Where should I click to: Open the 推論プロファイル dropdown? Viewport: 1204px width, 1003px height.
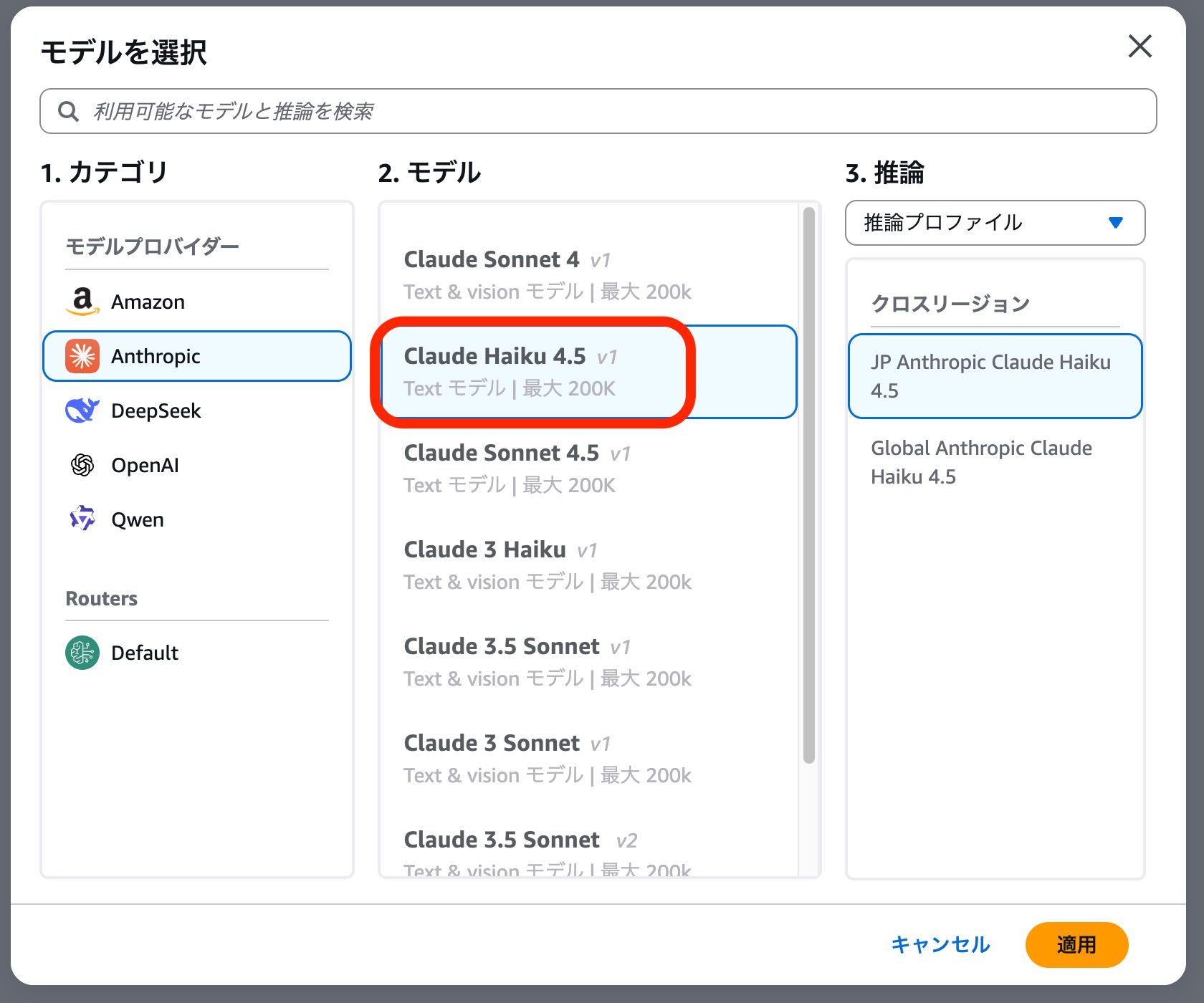click(x=995, y=223)
